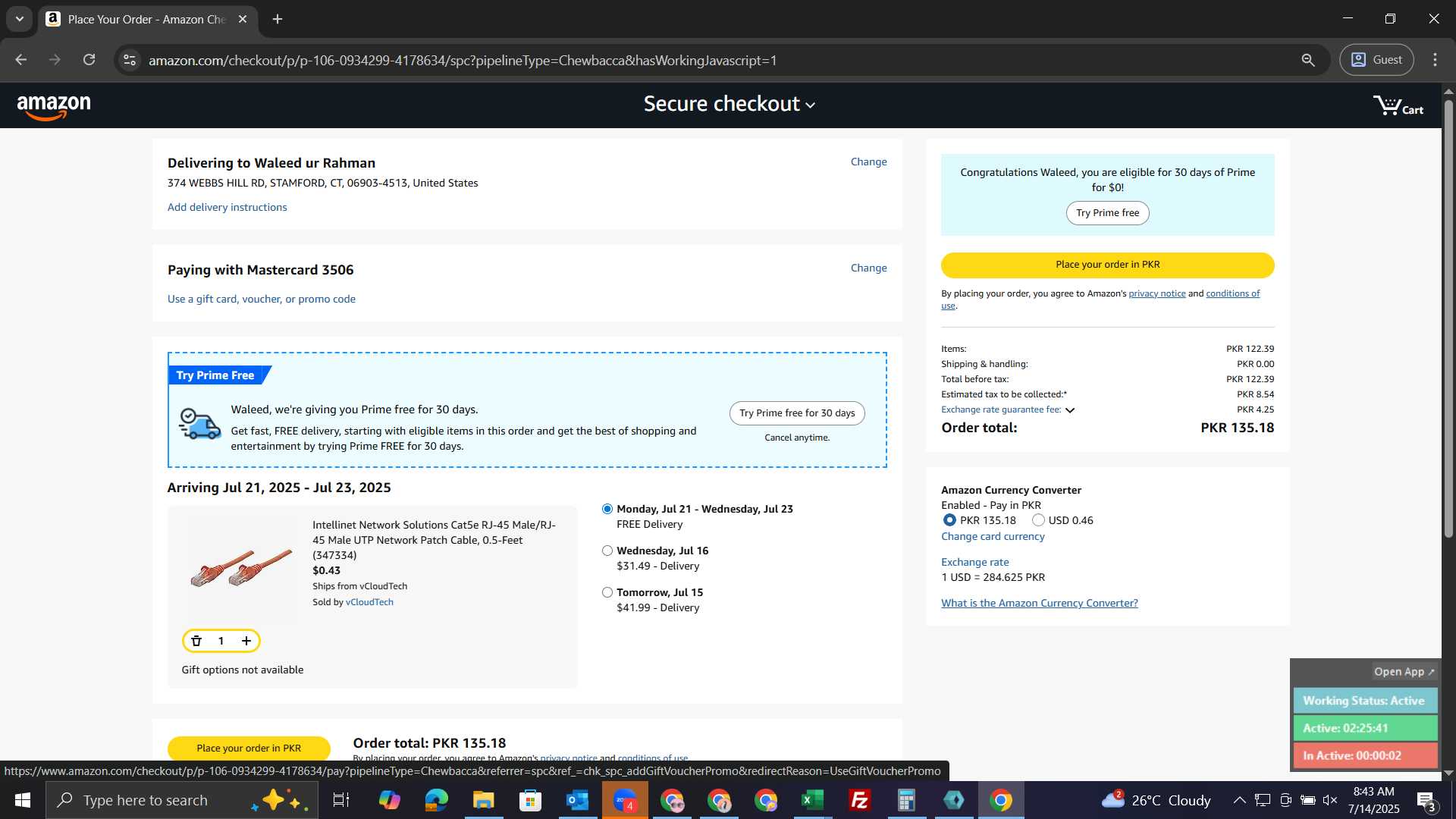Click Change for the delivery address
Viewport: 1456px width, 819px height.
click(868, 162)
